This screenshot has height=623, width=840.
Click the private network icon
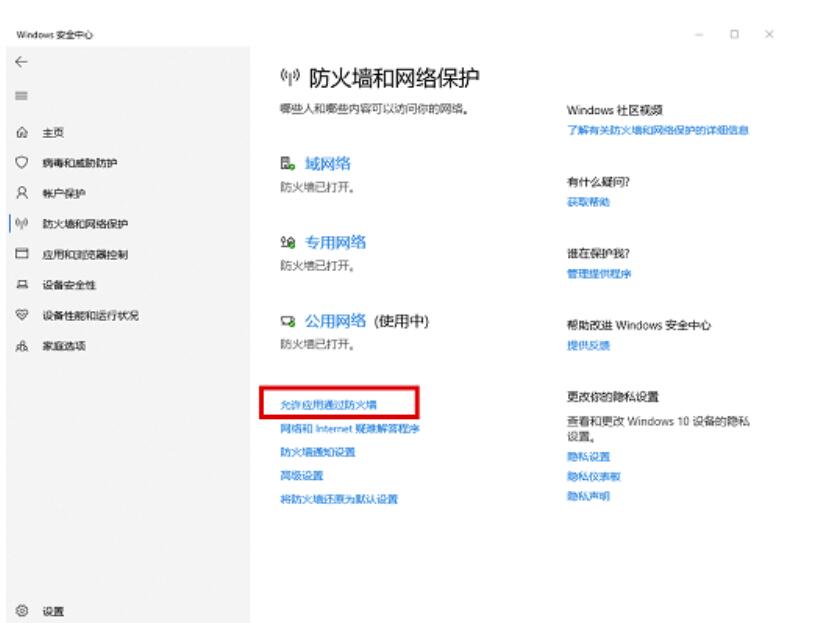[288, 242]
